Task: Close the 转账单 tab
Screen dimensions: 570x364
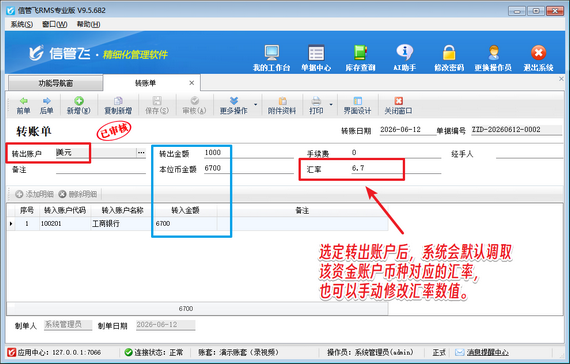Action: click(192, 83)
